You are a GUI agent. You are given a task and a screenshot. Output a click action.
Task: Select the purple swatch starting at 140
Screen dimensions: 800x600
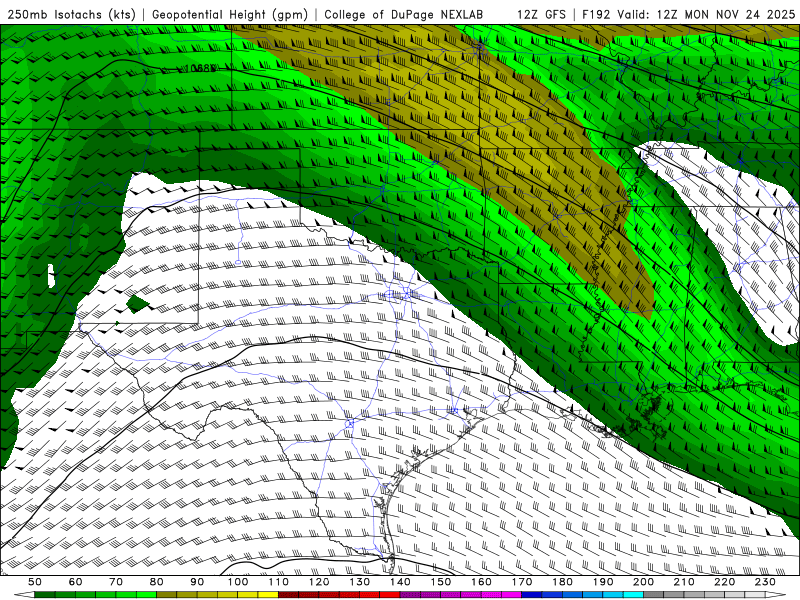click(x=410, y=594)
